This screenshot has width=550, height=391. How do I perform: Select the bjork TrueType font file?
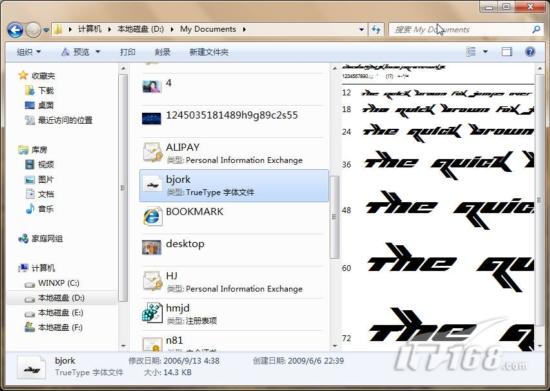[x=234, y=186]
